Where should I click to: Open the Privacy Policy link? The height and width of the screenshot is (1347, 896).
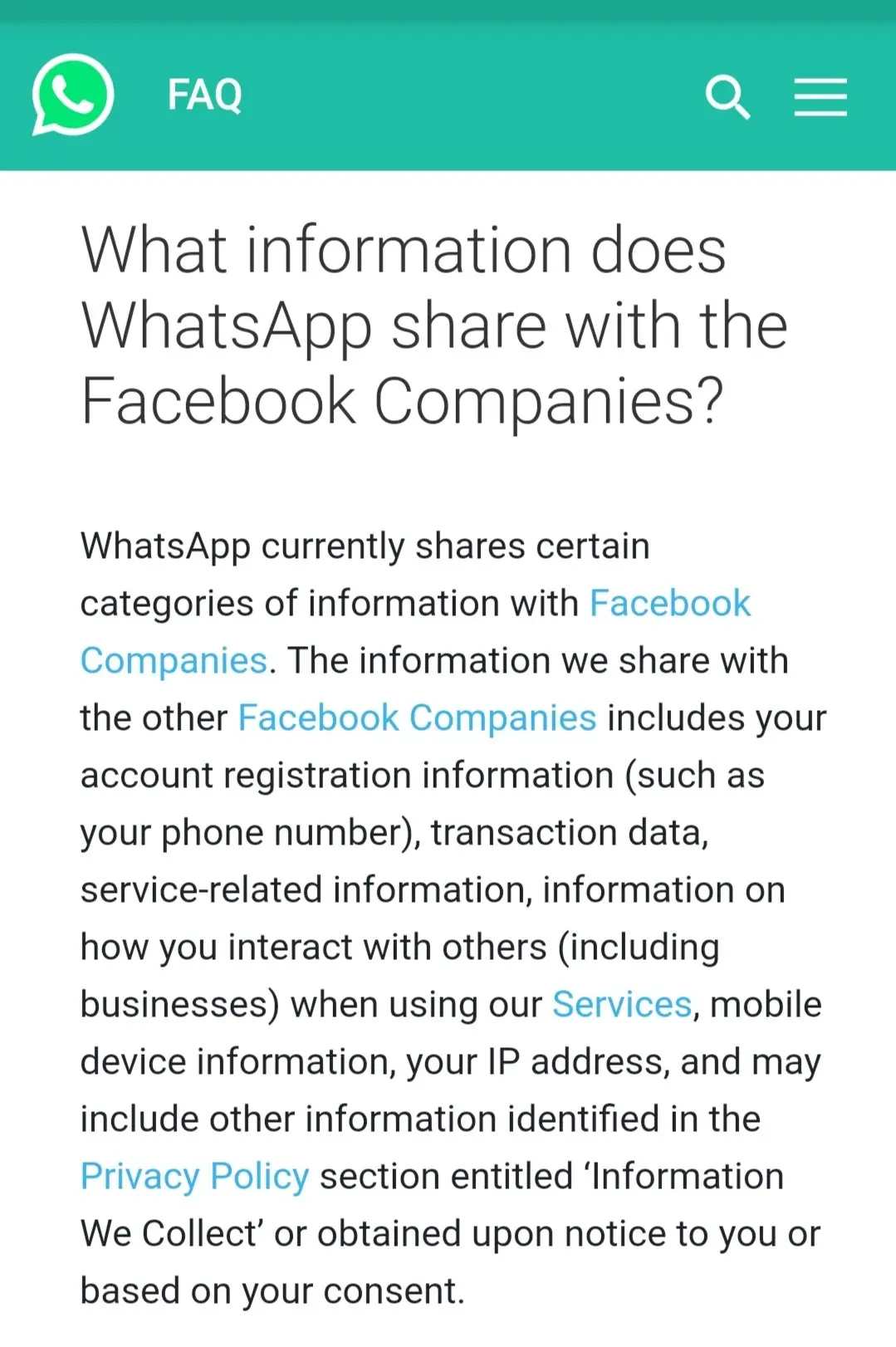click(195, 1177)
